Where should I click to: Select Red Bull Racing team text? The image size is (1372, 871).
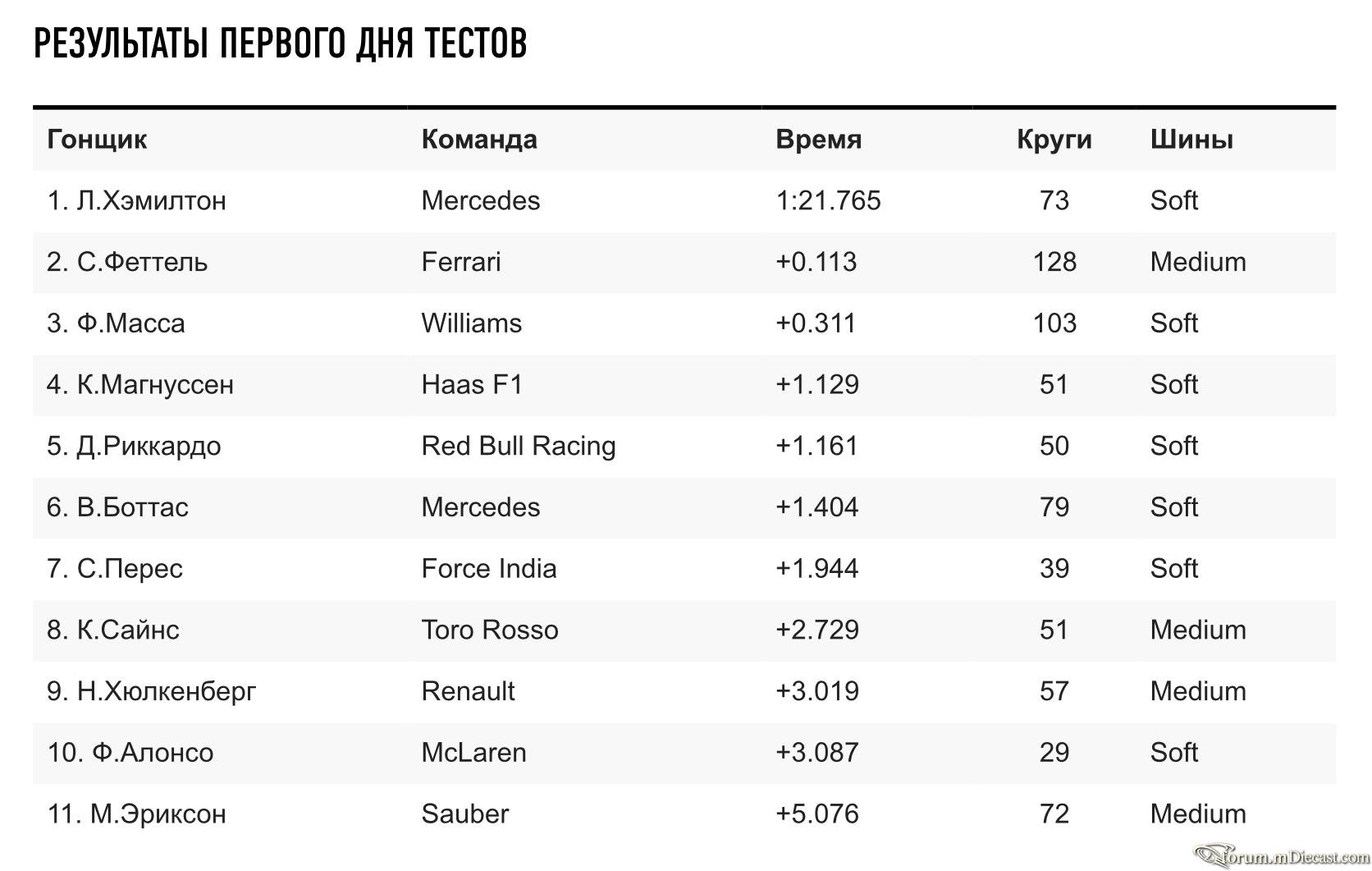519,446
